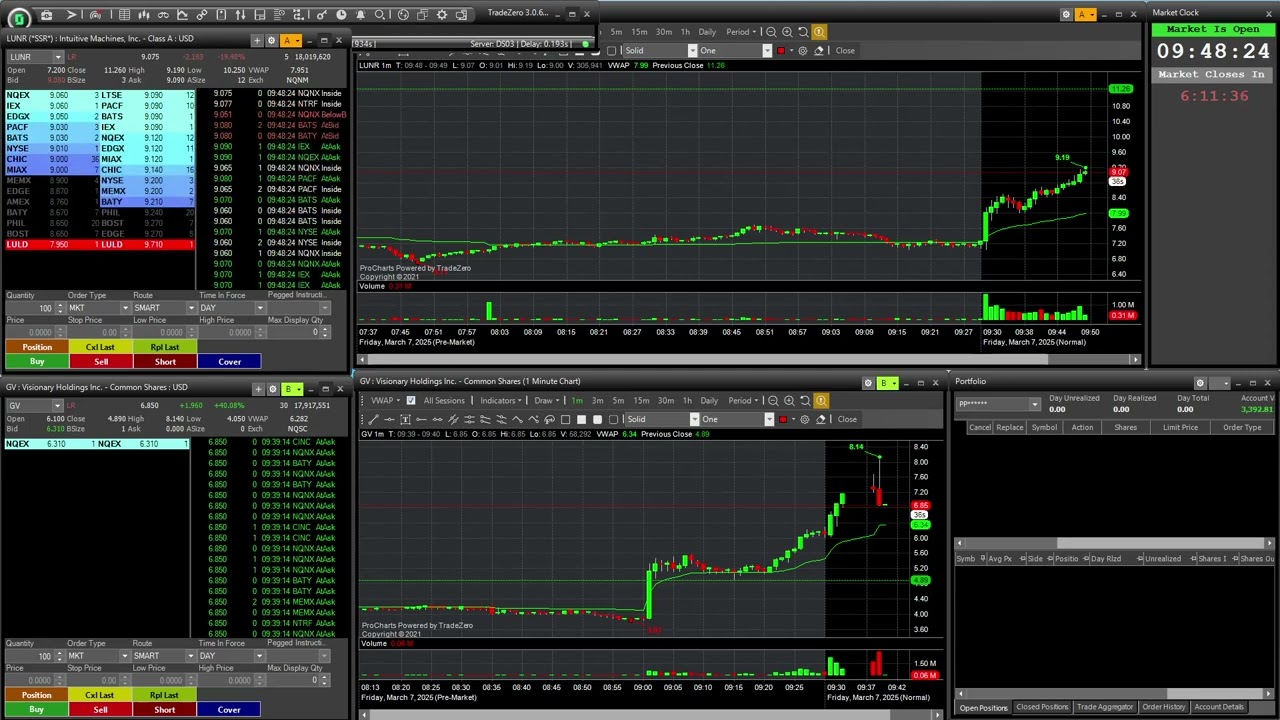The image size is (1280, 720).
Task: Open the bell alerts icon in main toolbar
Action: click(360, 15)
